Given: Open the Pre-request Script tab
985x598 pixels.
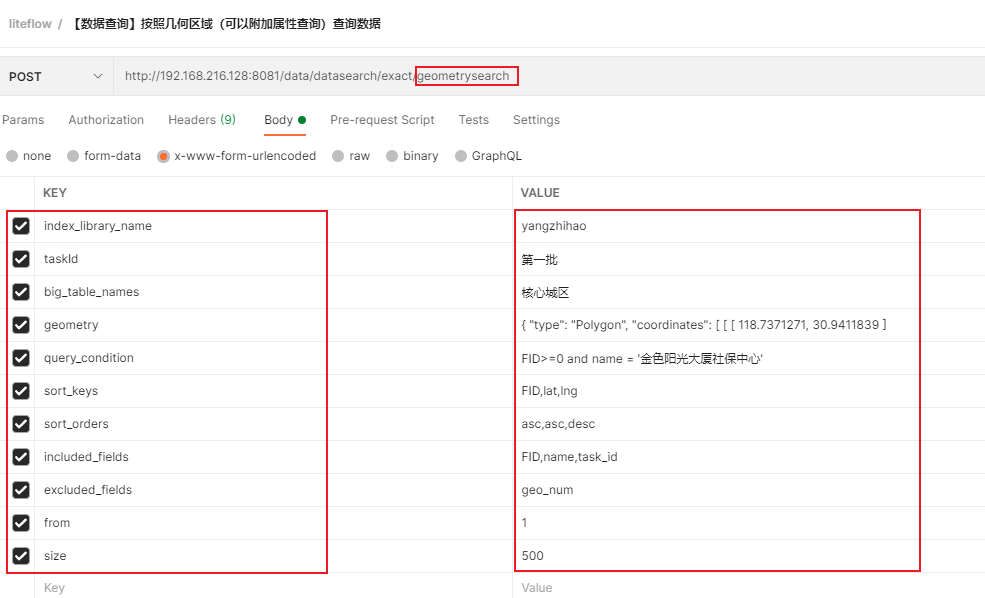Looking at the screenshot, I should click(382, 120).
